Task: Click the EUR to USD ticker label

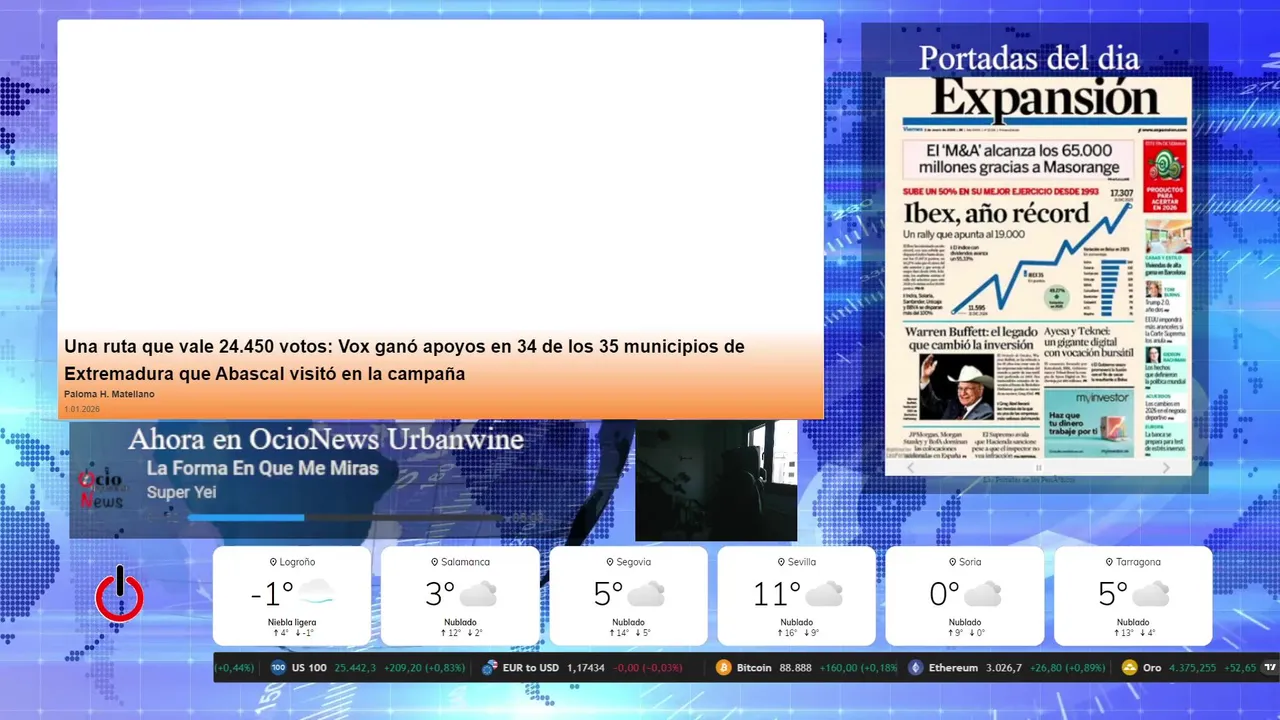Action: click(x=530, y=667)
